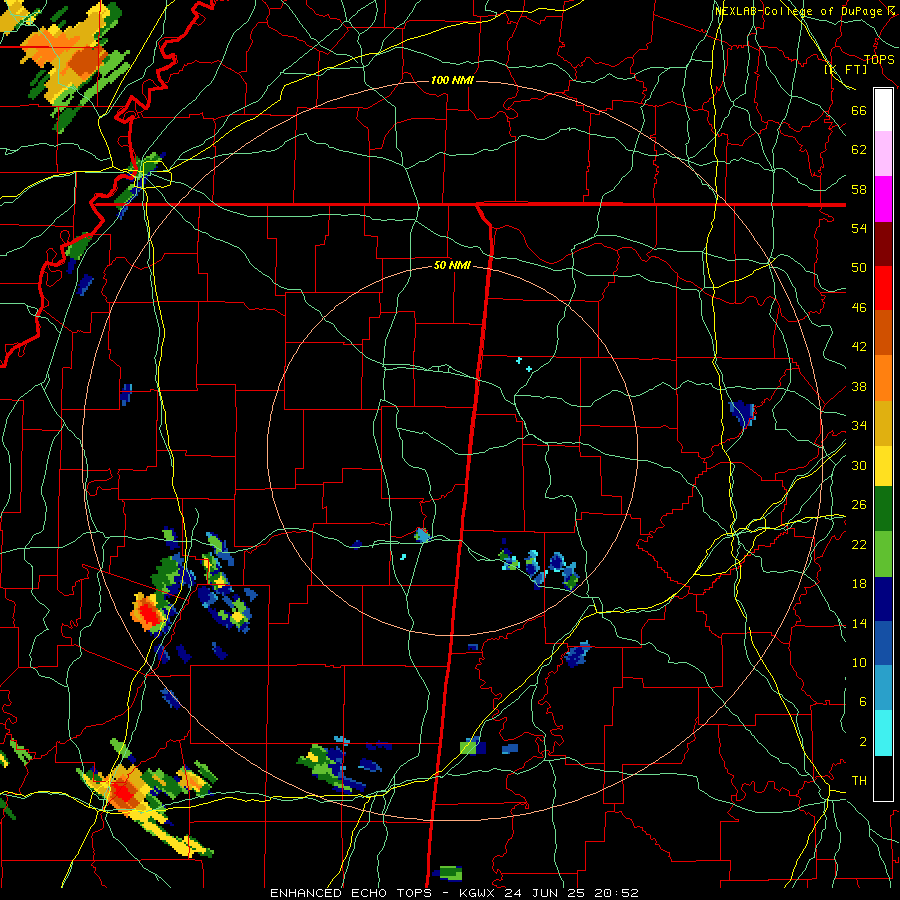Click the '100 NMI' range ring label
Image resolution: width=900 pixels, height=900 pixels.
tap(452, 80)
